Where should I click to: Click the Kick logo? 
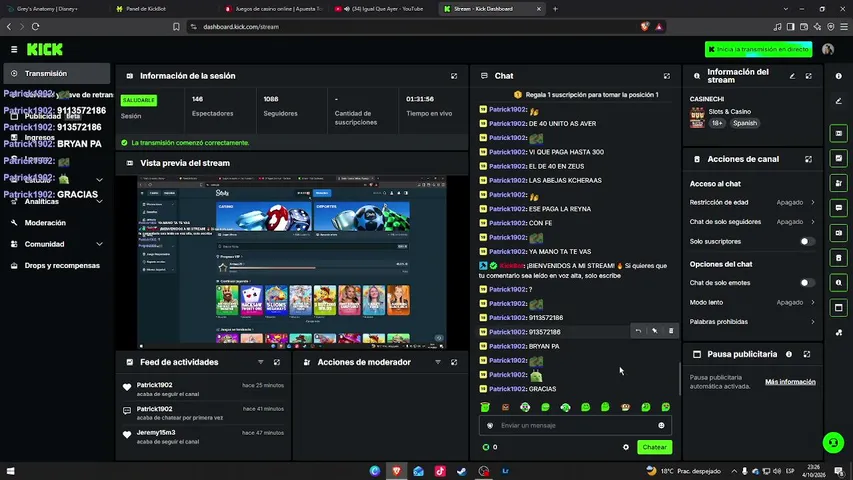click(x=45, y=50)
